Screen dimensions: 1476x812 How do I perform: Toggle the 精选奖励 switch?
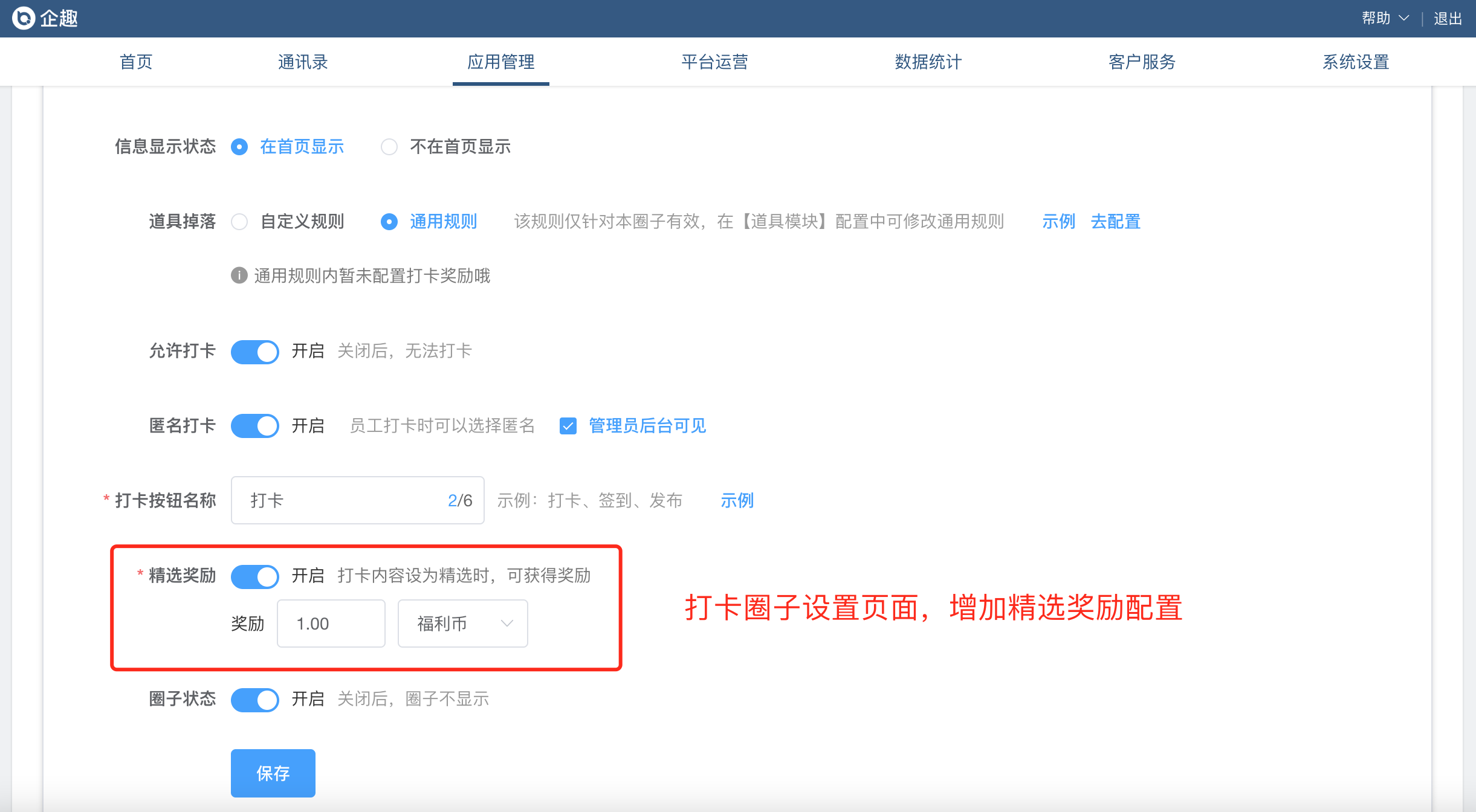tap(255, 576)
